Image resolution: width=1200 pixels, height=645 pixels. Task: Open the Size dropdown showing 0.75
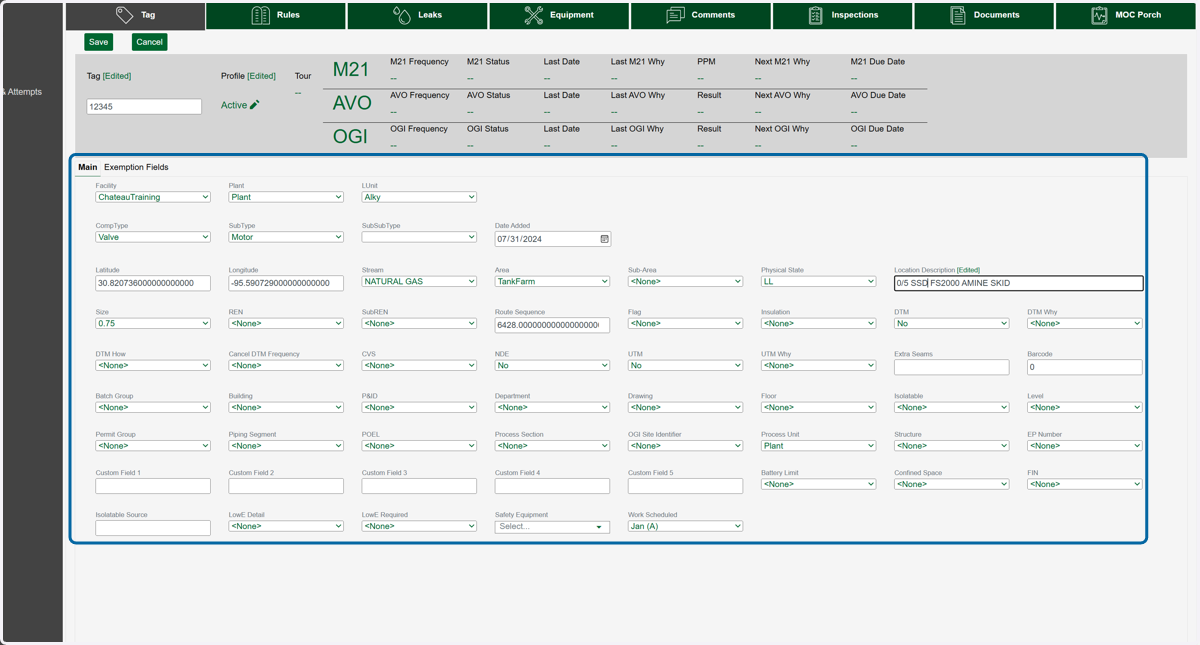point(153,323)
